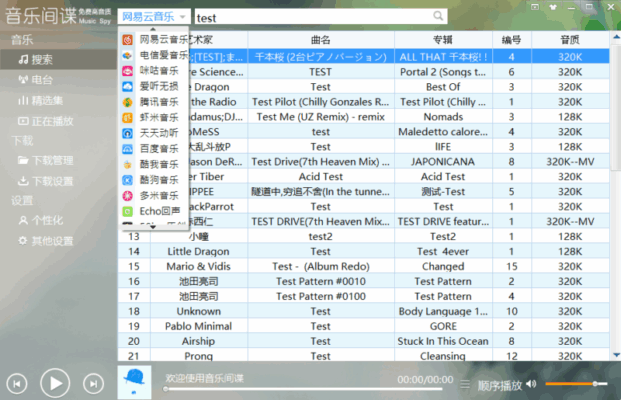
Task: Click the results scrollbar up arrow
Action: pyautogui.click(x=616, y=37)
